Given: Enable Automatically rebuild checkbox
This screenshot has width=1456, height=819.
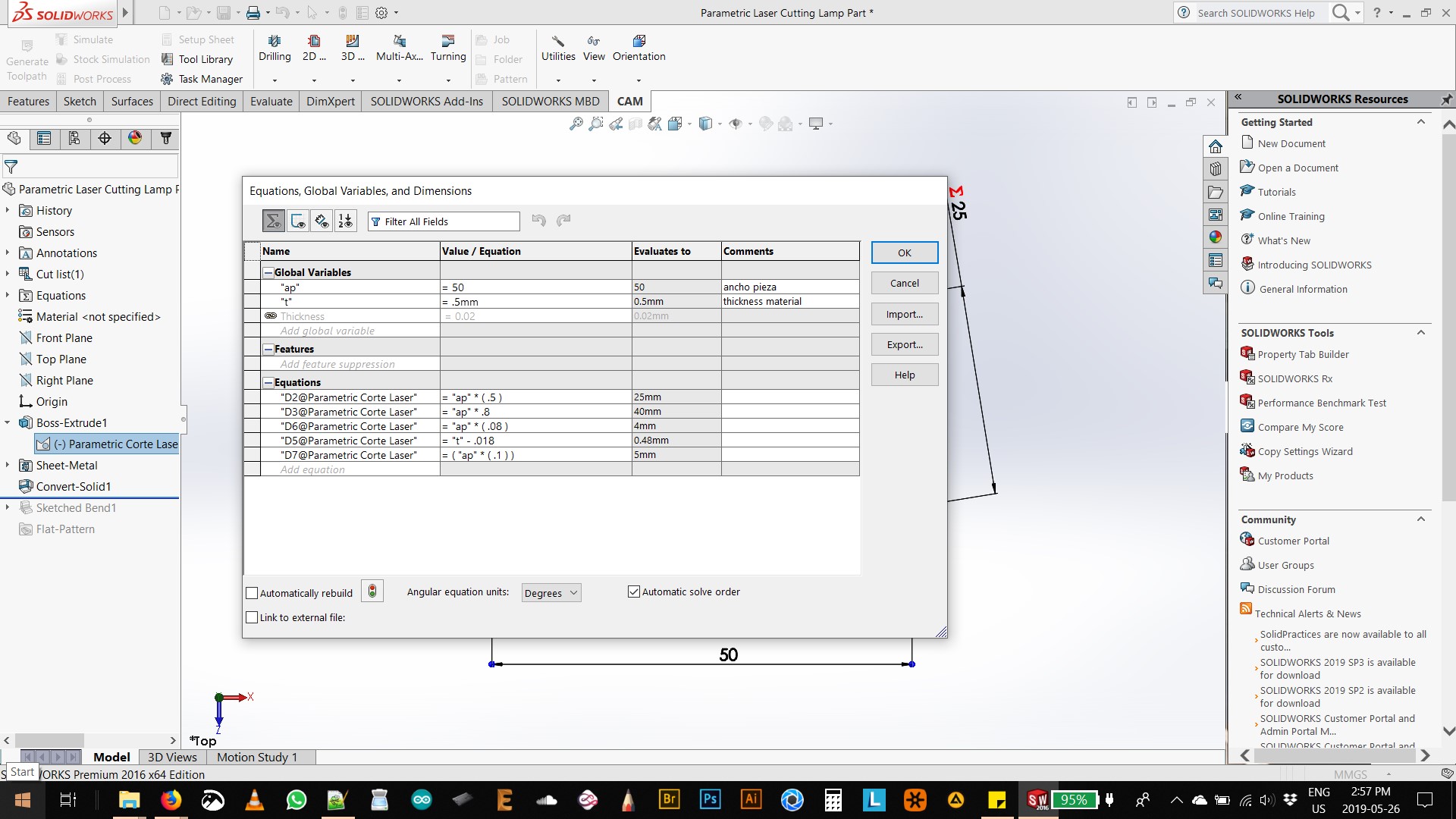Looking at the screenshot, I should (x=253, y=593).
